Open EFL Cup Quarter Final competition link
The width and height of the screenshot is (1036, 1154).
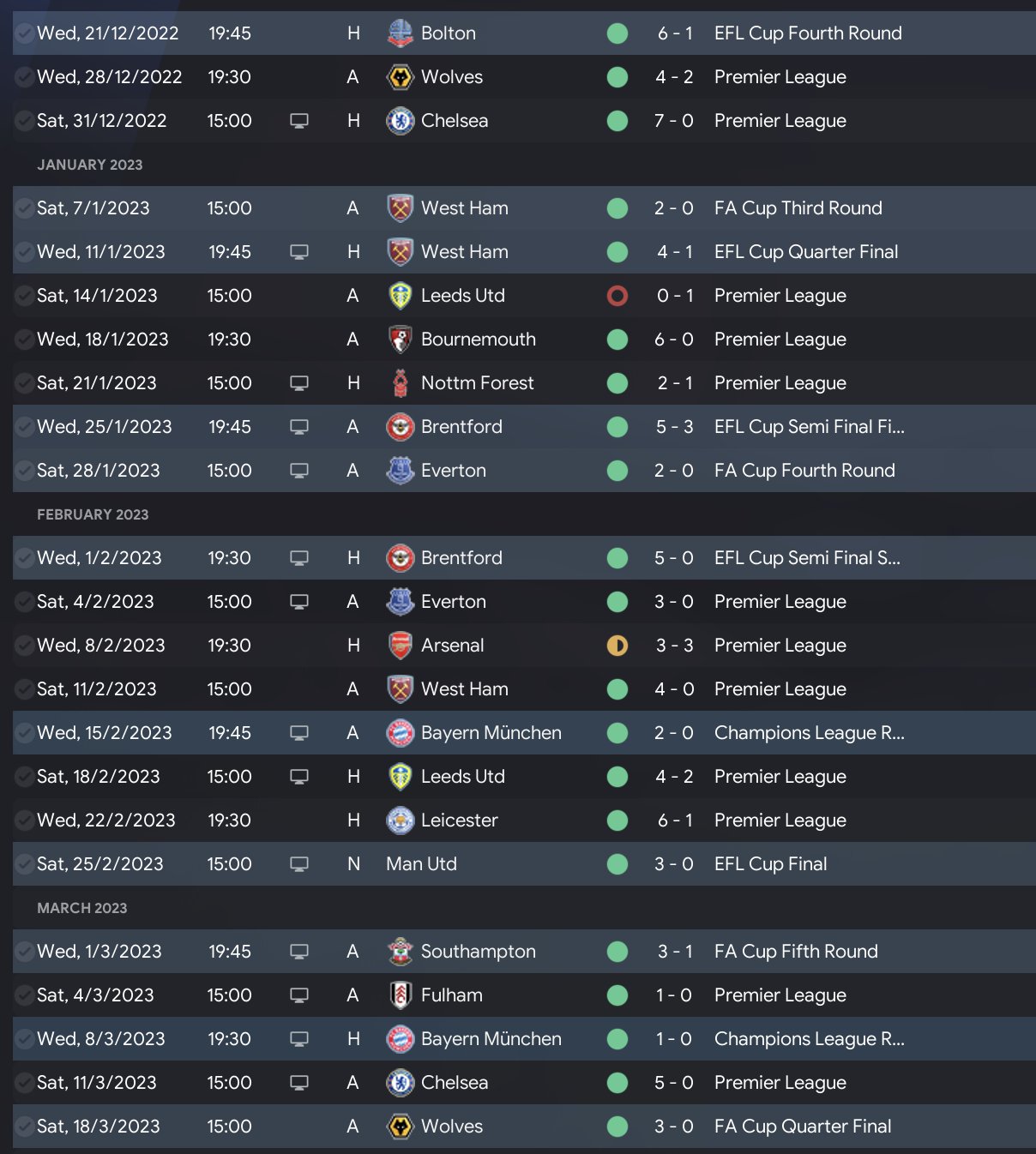(806, 252)
